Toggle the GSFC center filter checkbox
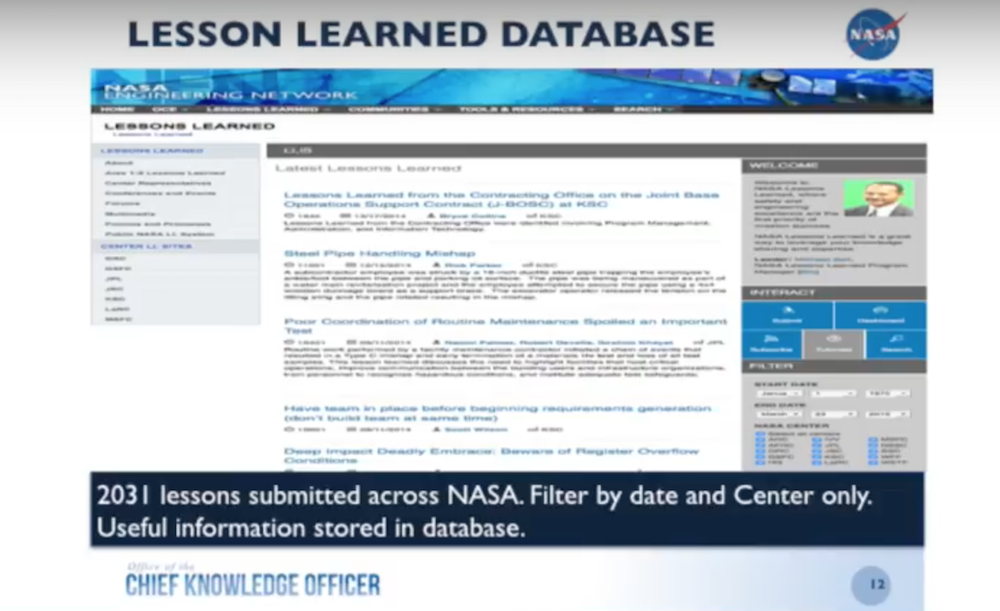 pos(760,457)
